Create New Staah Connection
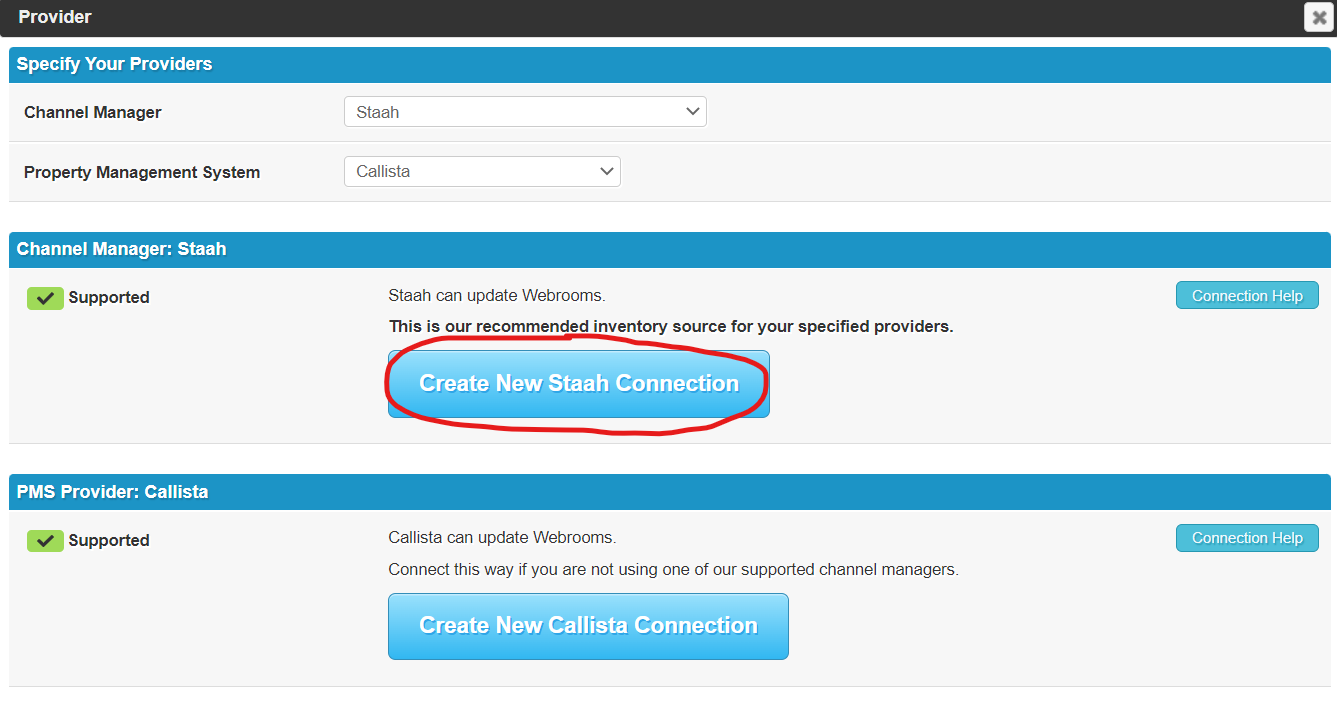This screenshot has height=708, width=1337. pyautogui.click(x=579, y=384)
